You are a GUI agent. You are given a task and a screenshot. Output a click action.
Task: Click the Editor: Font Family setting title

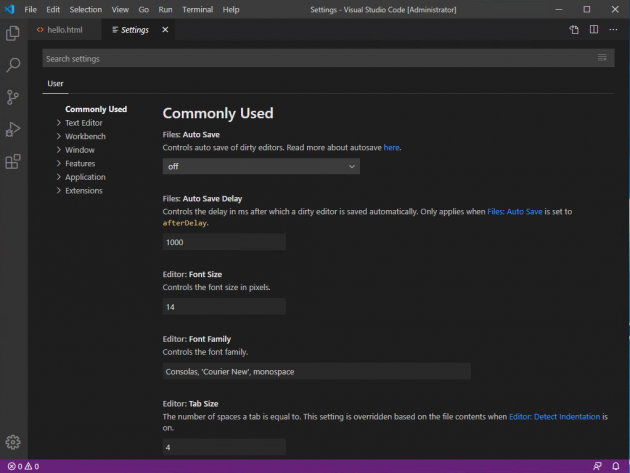(x=197, y=339)
